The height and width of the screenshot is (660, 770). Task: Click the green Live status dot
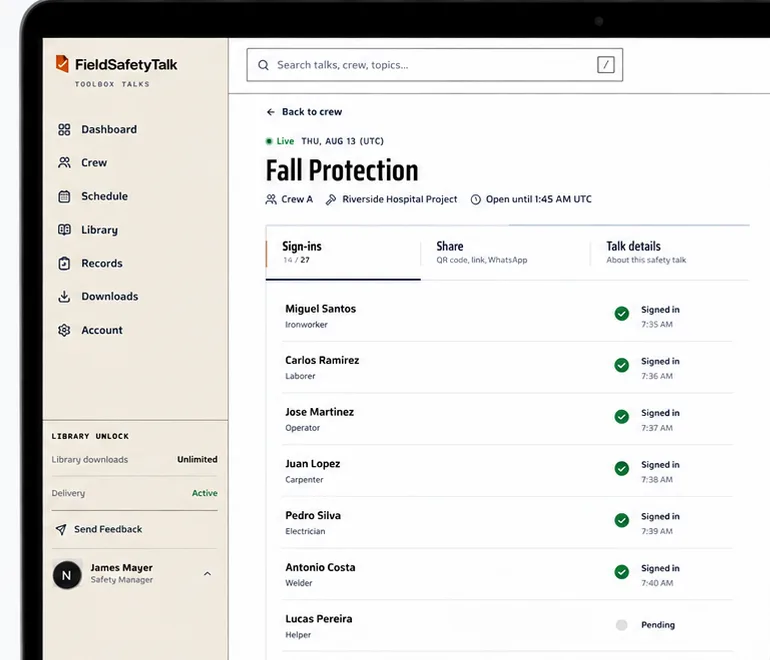pos(269,141)
